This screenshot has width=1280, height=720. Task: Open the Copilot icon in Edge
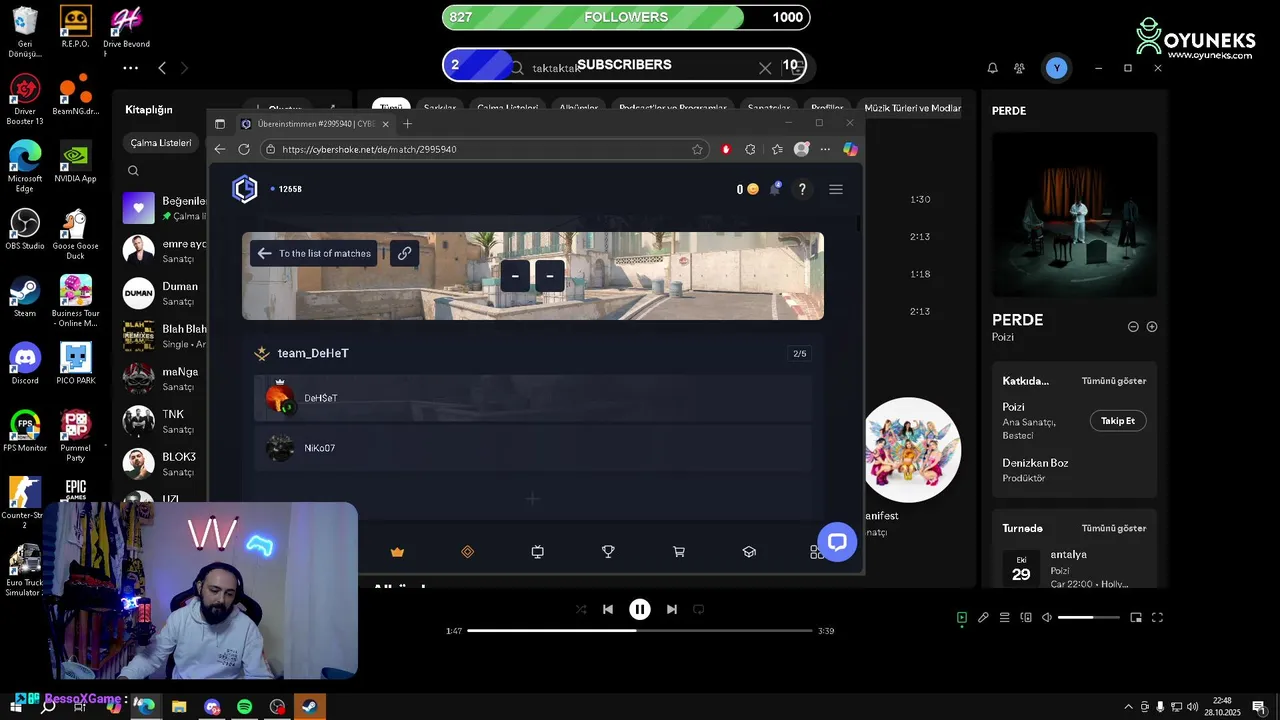point(850,149)
